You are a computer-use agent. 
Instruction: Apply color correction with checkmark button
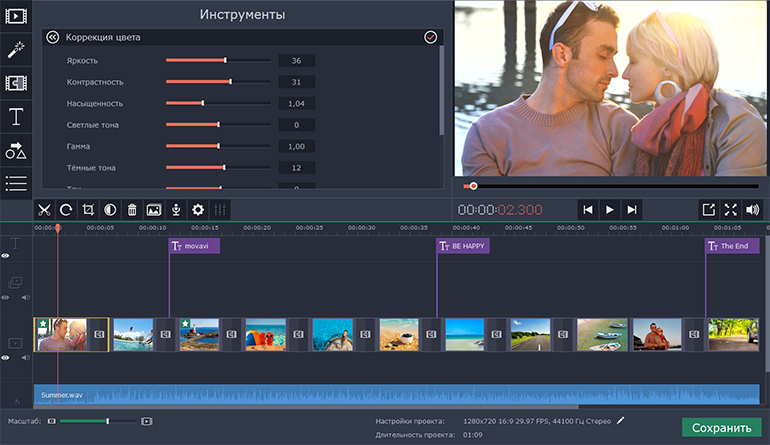(x=430, y=37)
